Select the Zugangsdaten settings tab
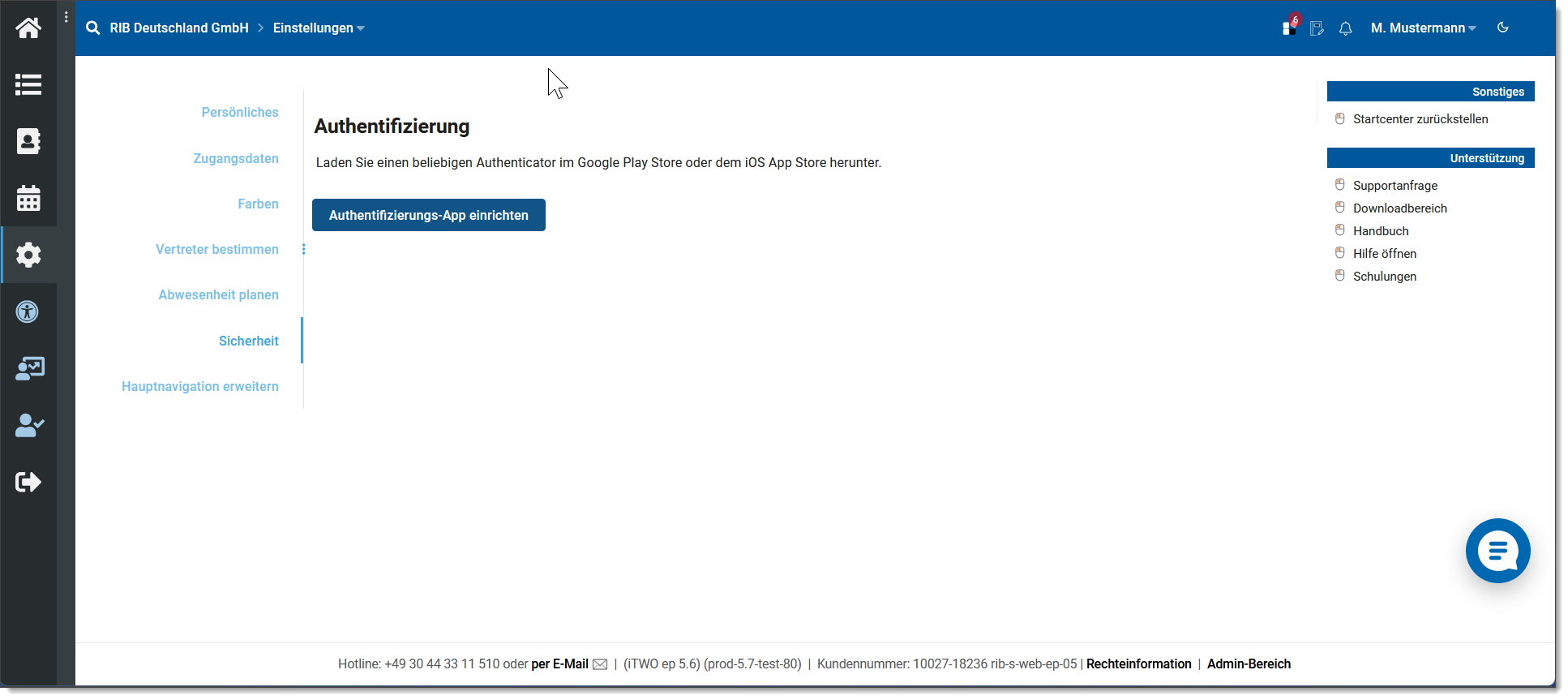Image resolution: width=1568 pixels, height=700 pixels. coord(235,158)
